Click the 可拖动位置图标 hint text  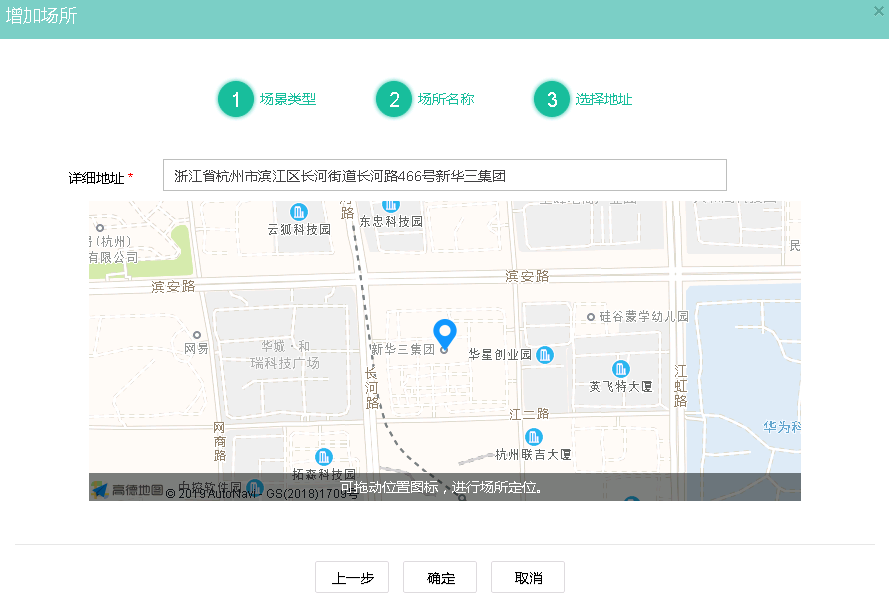click(x=441, y=487)
